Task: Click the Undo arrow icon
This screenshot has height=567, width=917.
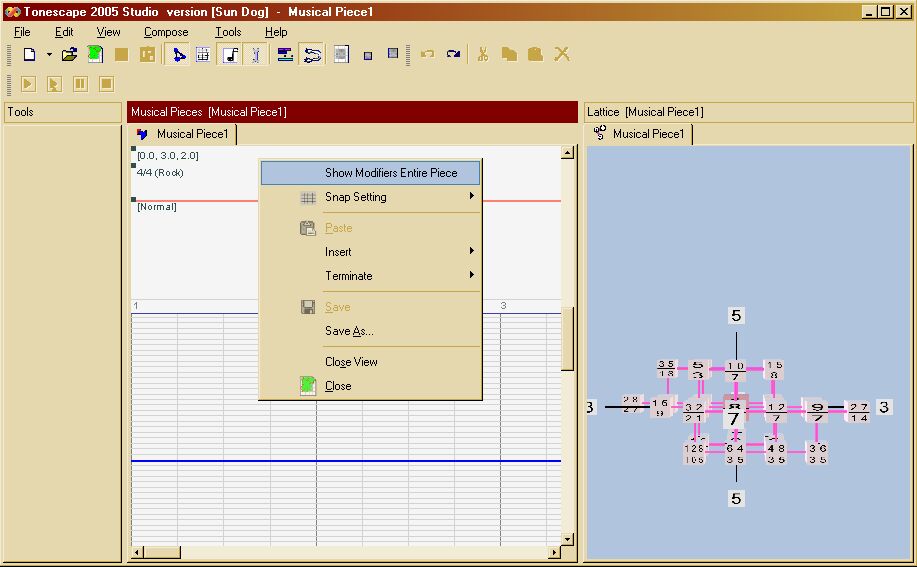Action: pos(428,54)
